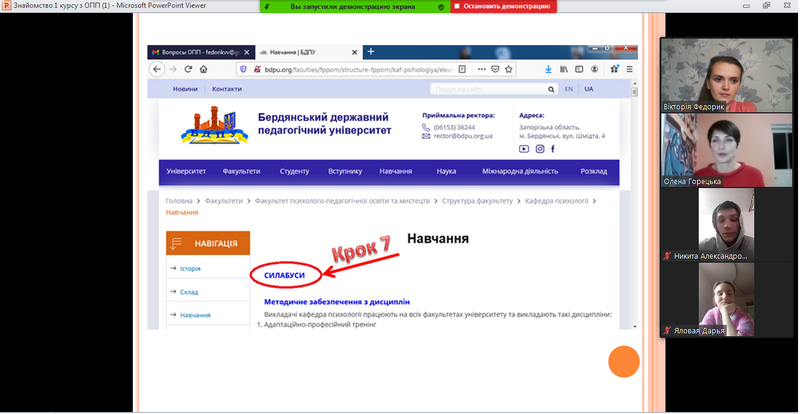Open the university Facebook icon
The image size is (800, 414).
(553, 149)
